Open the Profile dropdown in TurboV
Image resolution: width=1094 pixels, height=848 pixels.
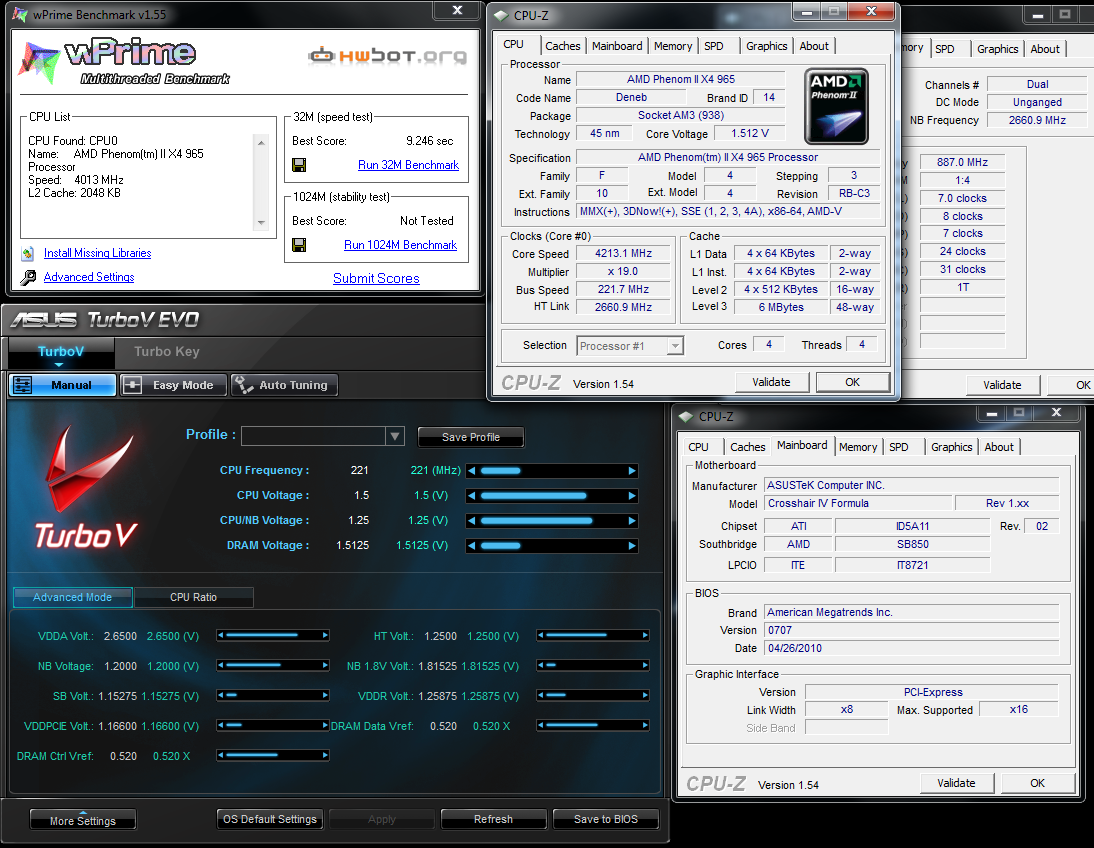[395, 436]
